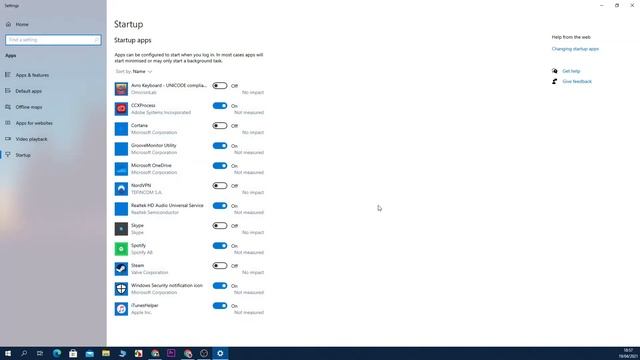The width and height of the screenshot is (640, 360).
Task: Go to Default apps page
Action: (x=53, y=91)
